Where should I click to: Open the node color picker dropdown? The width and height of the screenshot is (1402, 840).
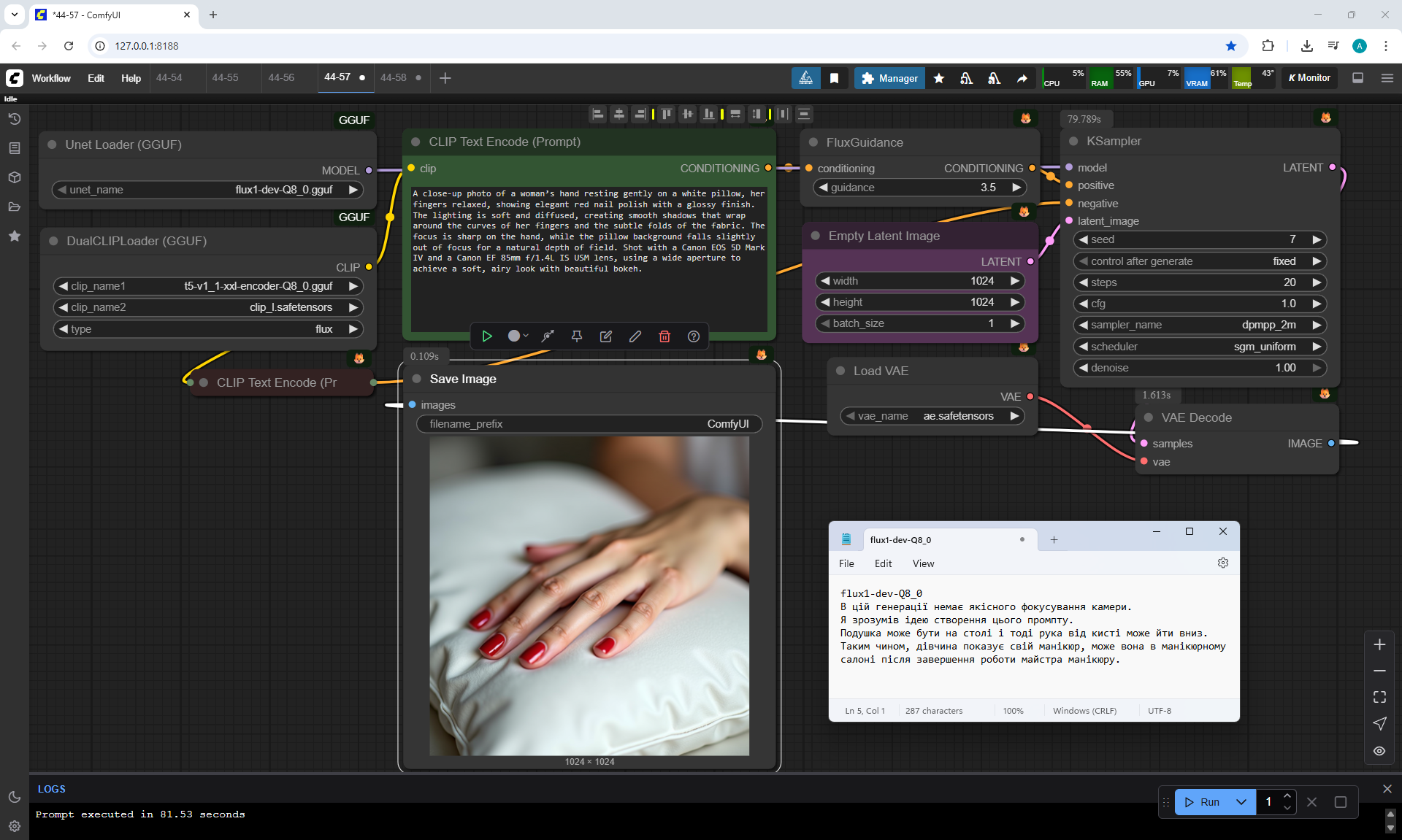[x=526, y=336]
